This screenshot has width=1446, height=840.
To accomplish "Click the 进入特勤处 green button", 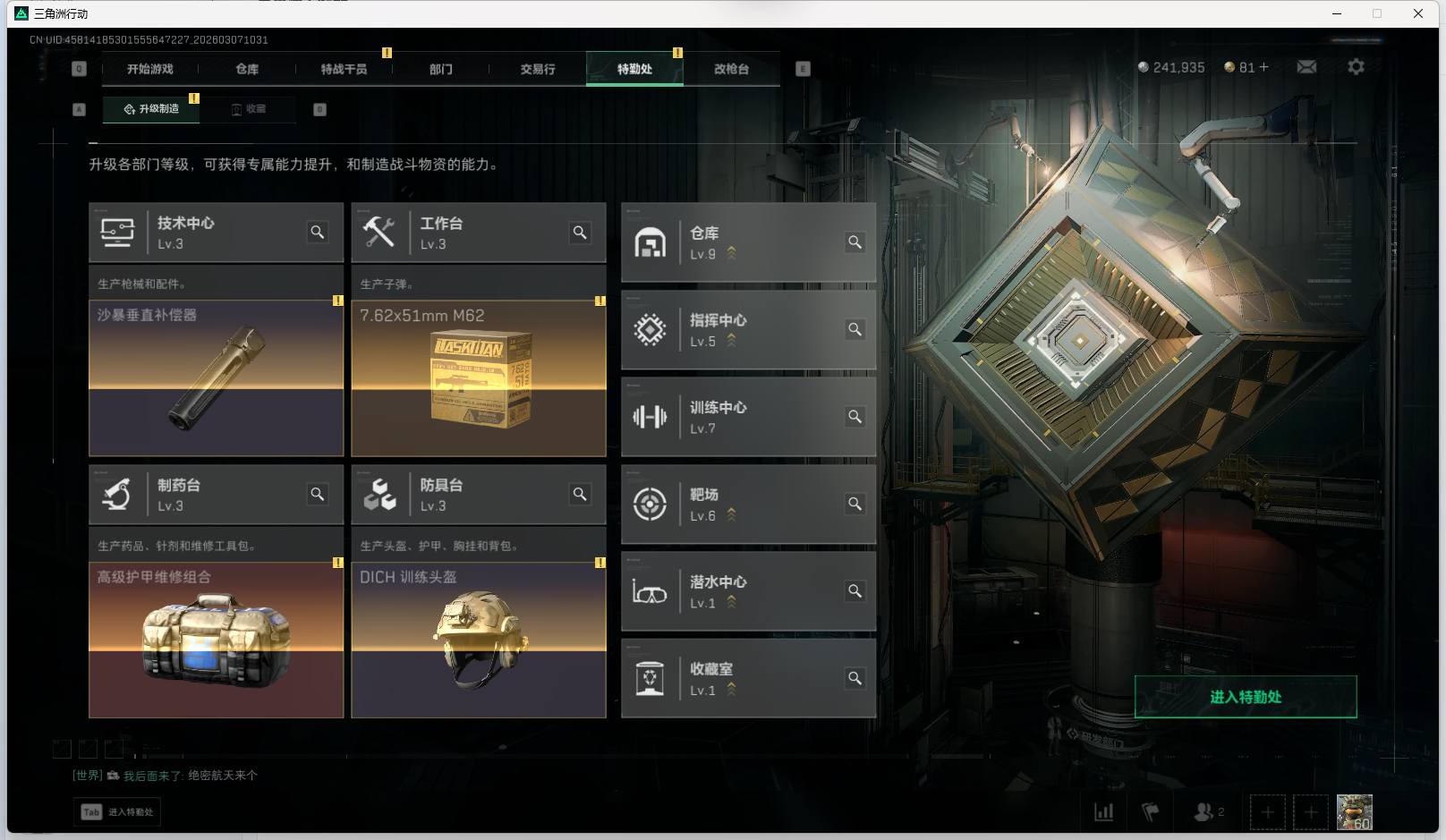I will pyautogui.click(x=1246, y=697).
